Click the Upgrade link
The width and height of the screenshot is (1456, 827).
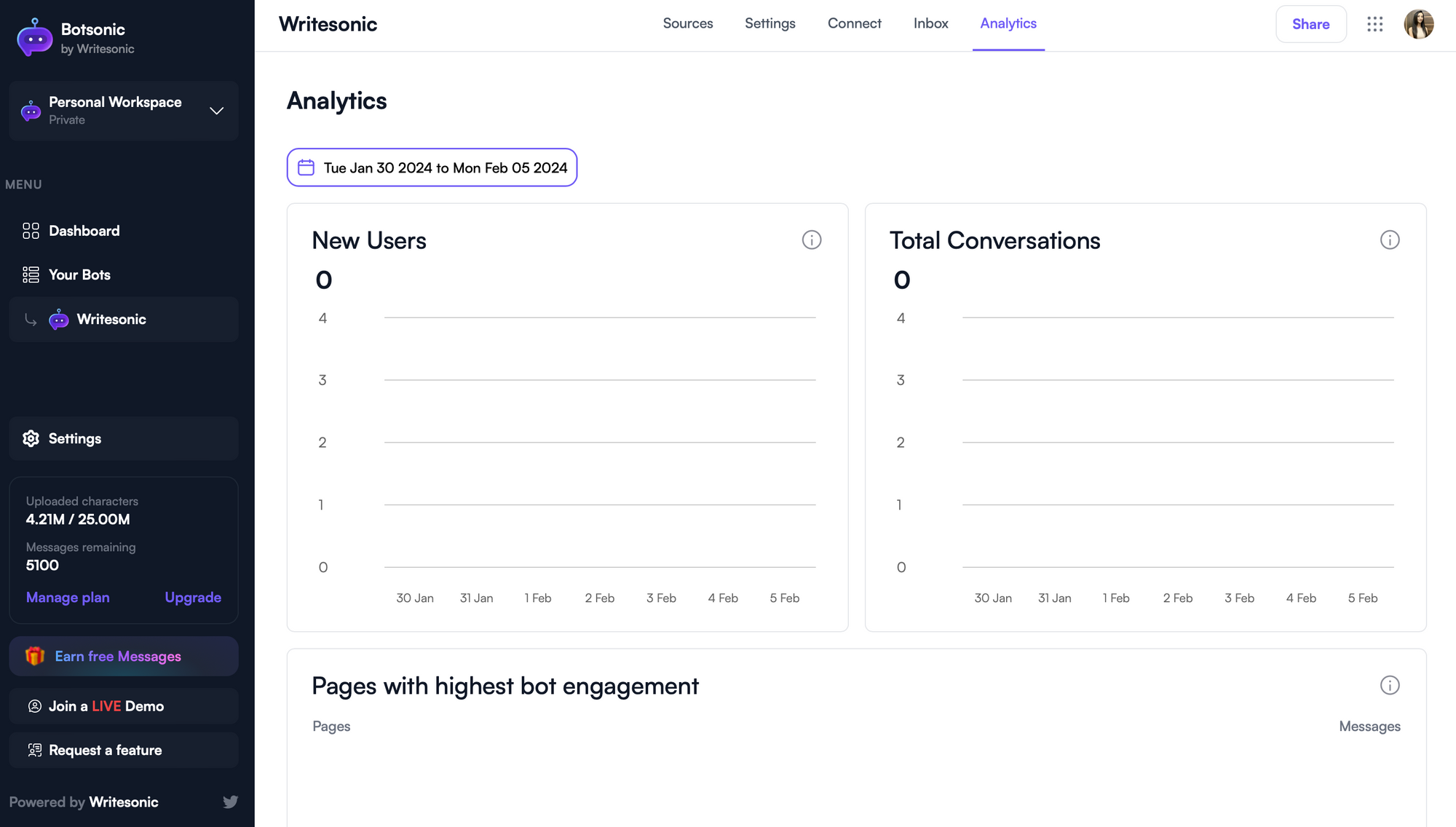[192, 597]
